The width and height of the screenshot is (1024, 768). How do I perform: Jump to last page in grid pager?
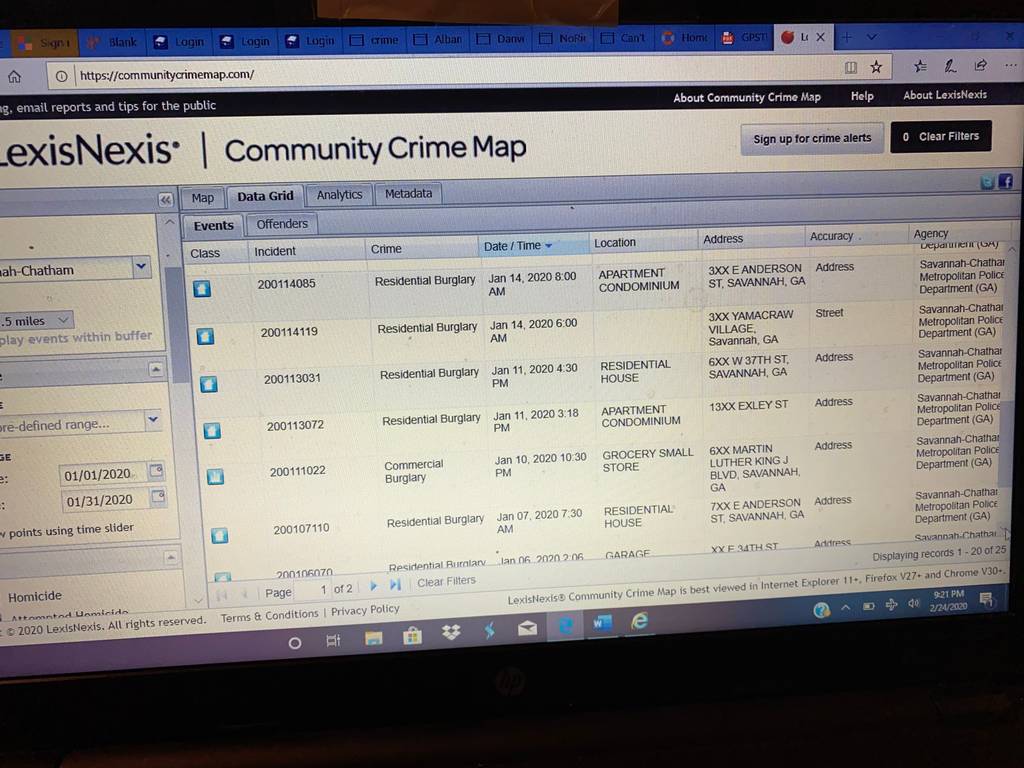tap(395, 584)
